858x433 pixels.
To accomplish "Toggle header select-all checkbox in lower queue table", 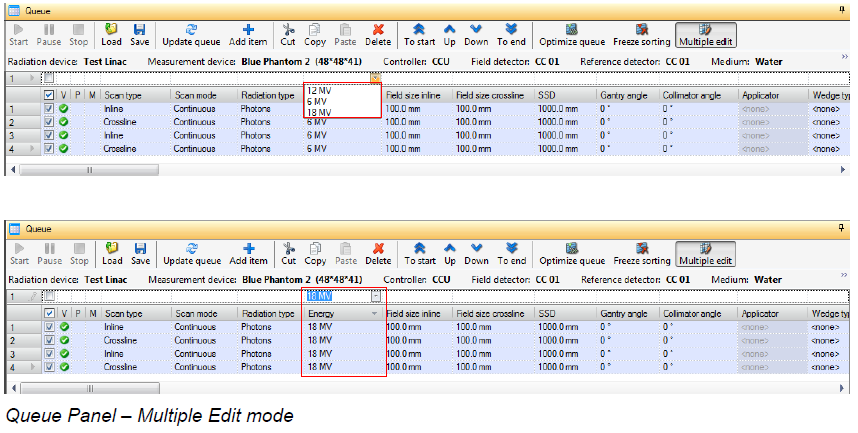I will pyautogui.click(x=49, y=314).
